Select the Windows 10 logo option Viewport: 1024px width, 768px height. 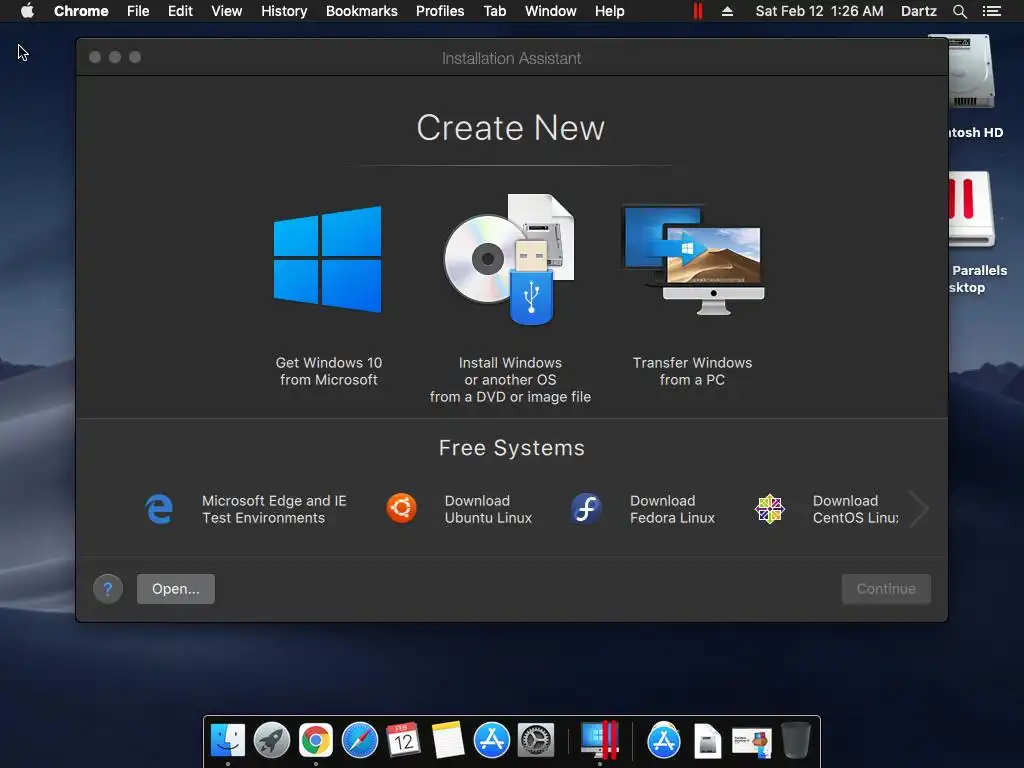click(328, 259)
